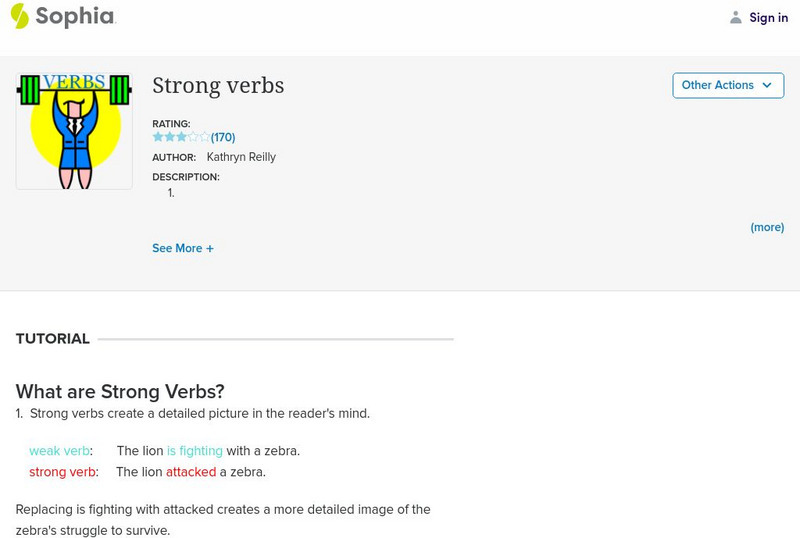Click the second rating star
The height and width of the screenshot is (538, 800).
pos(169,137)
